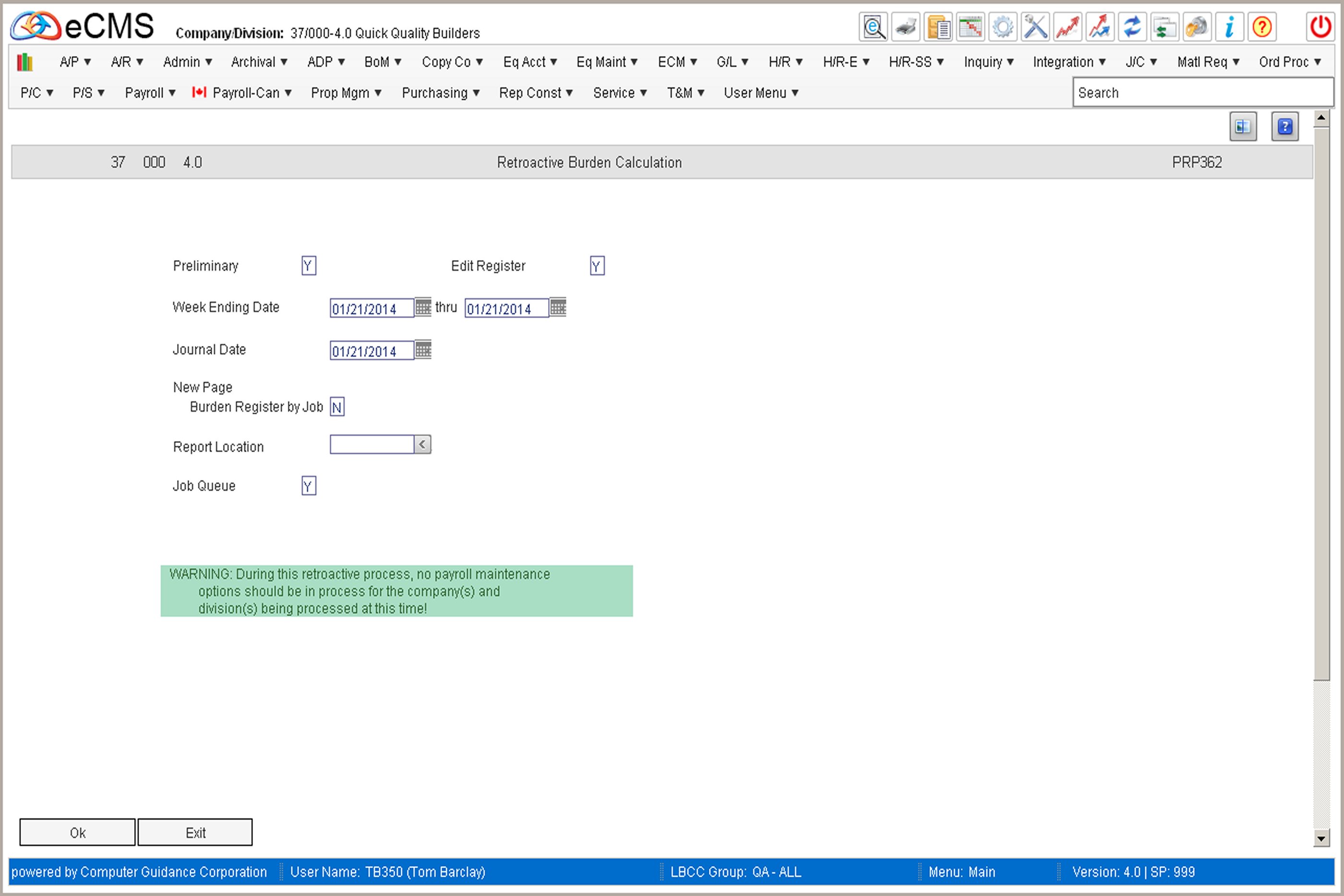Click the Ok button
1344x896 pixels.
pyautogui.click(x=78, y=832)
